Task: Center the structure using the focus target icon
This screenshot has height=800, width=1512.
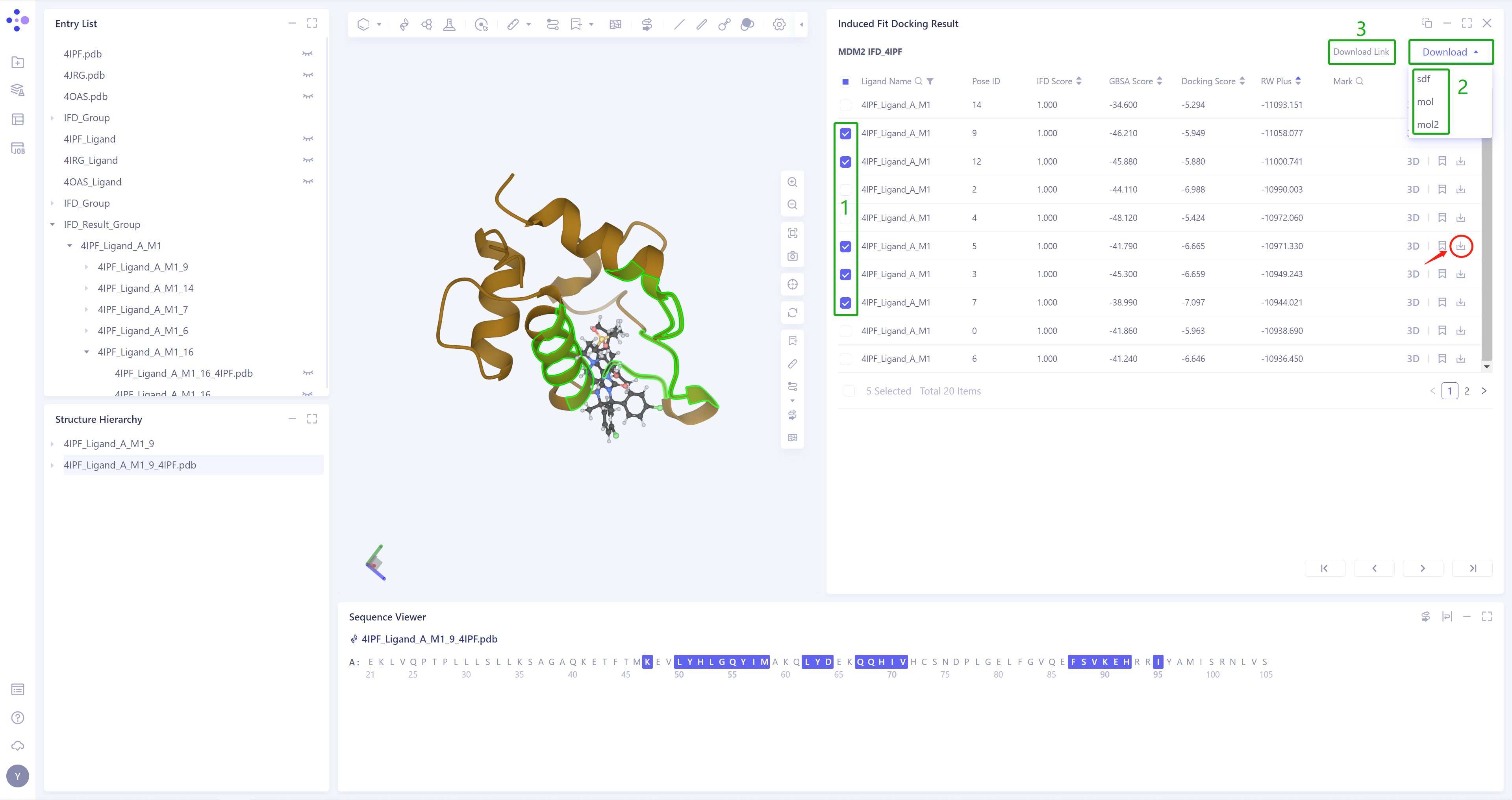Action: [x=793, y=284]
